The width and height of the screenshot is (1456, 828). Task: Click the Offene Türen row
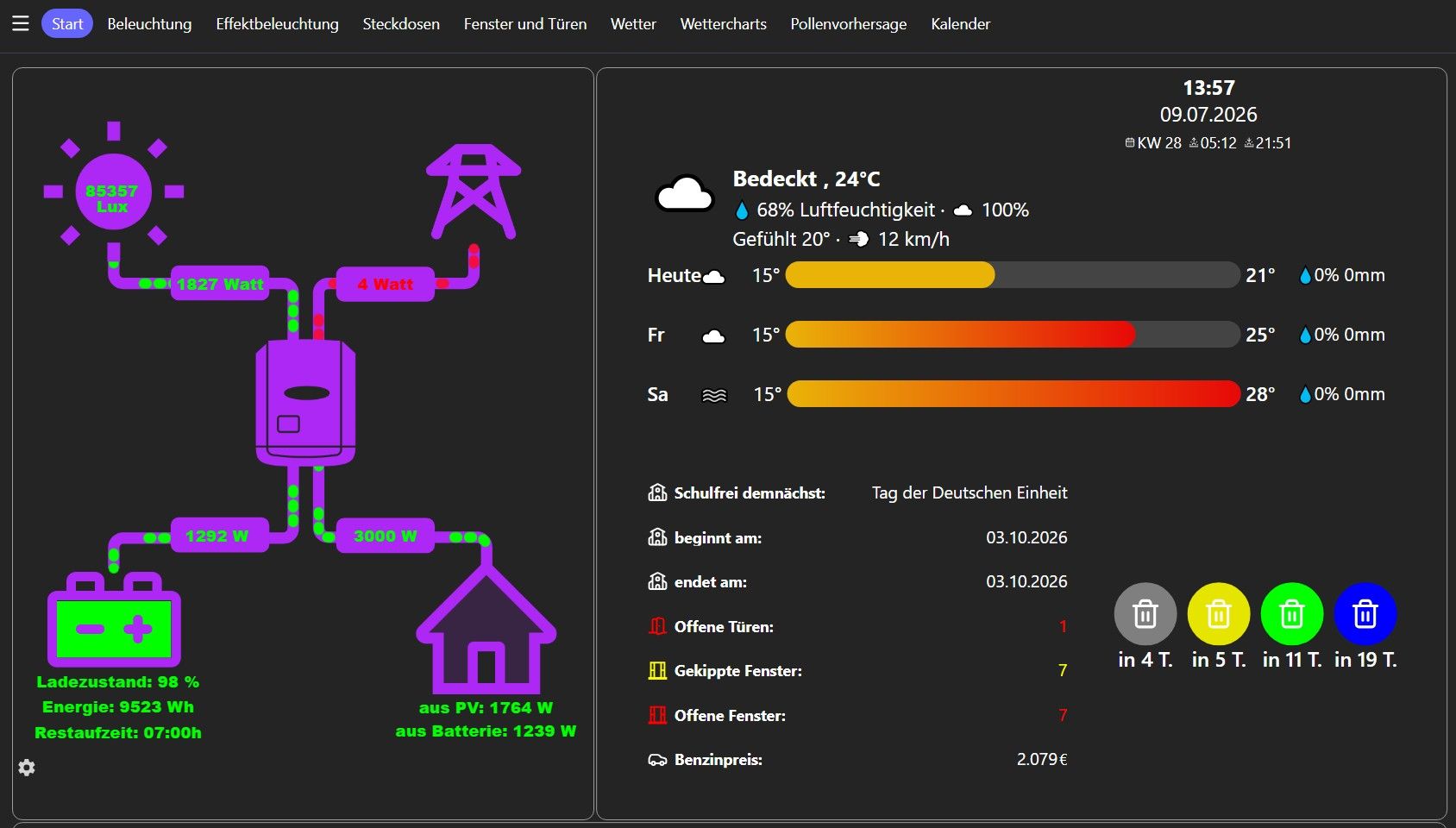tap(857, 626)
